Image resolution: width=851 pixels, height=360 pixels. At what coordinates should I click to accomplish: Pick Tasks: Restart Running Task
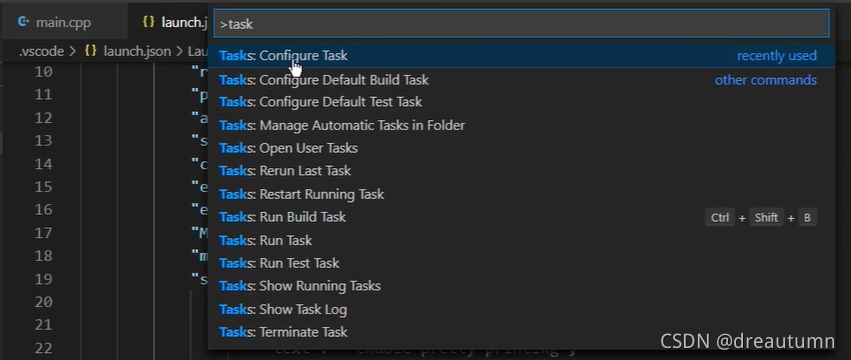coord(521,194)
